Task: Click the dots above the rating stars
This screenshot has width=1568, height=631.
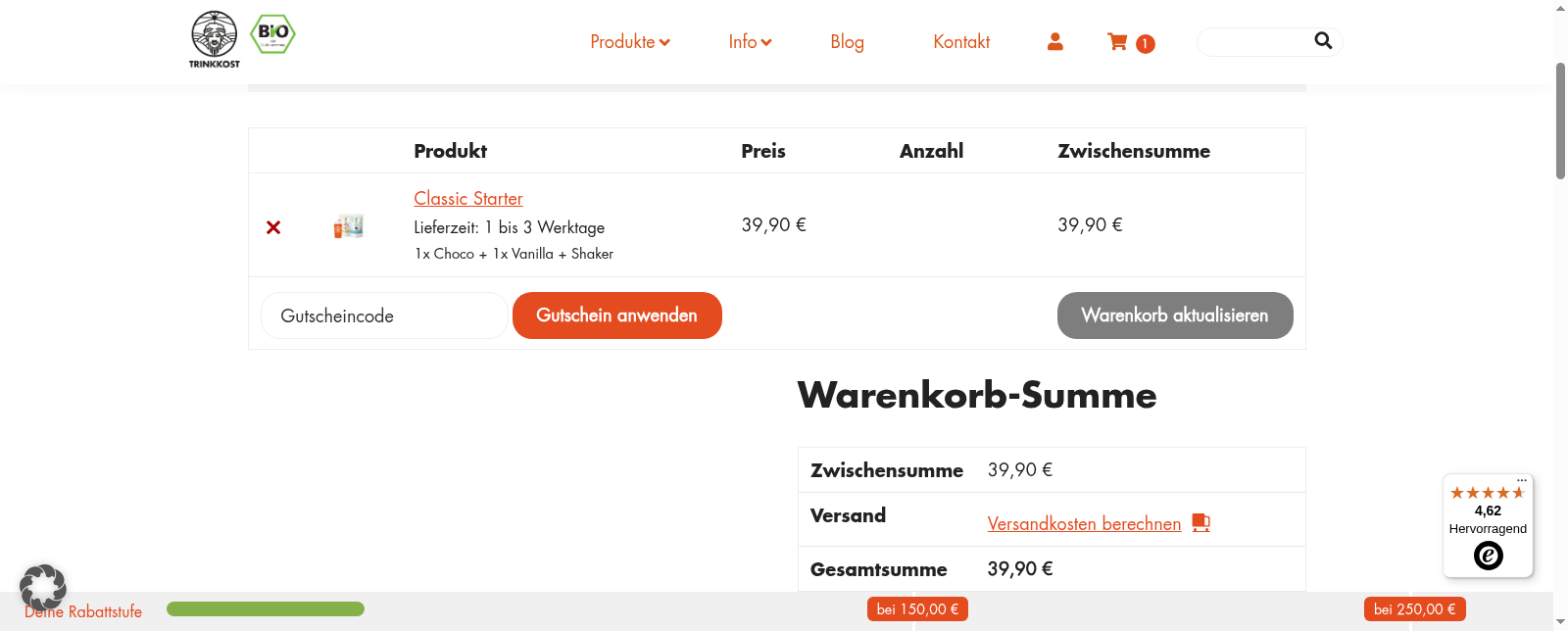Action: [x=1521, y=479]
